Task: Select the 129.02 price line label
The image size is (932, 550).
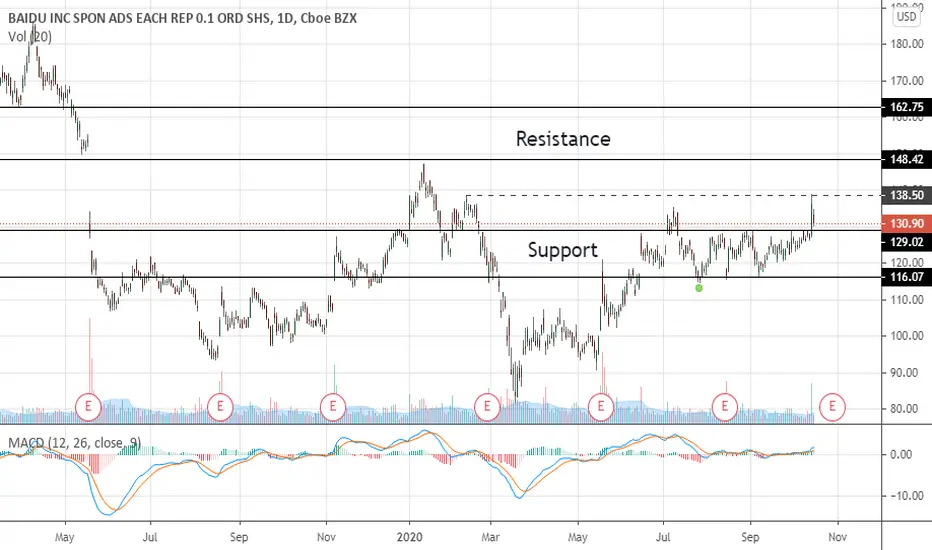Action: point(906,242)
